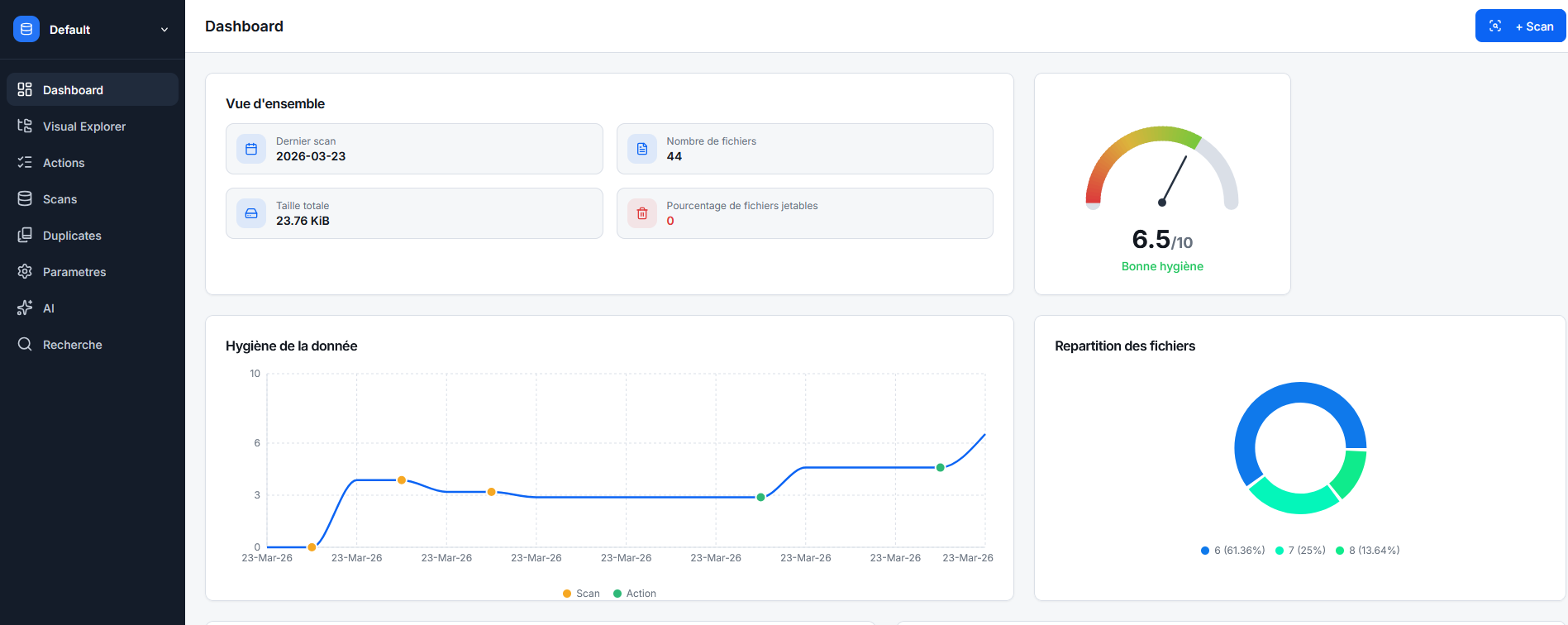The width and height of the screenshot is (1568, 625).
Task: Go to the Actions page
Action: [x=93, y=162]
